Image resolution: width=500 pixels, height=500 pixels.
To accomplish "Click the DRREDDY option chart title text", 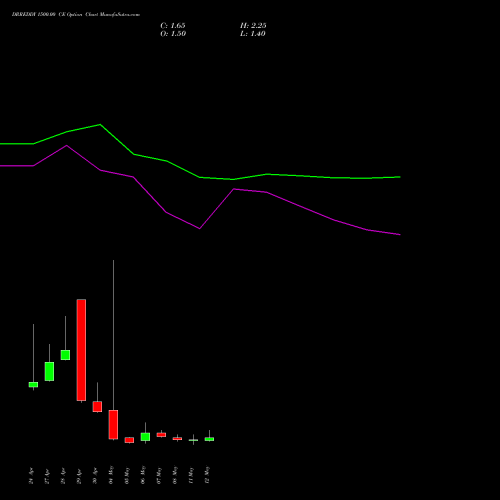I will click(76, 15).
